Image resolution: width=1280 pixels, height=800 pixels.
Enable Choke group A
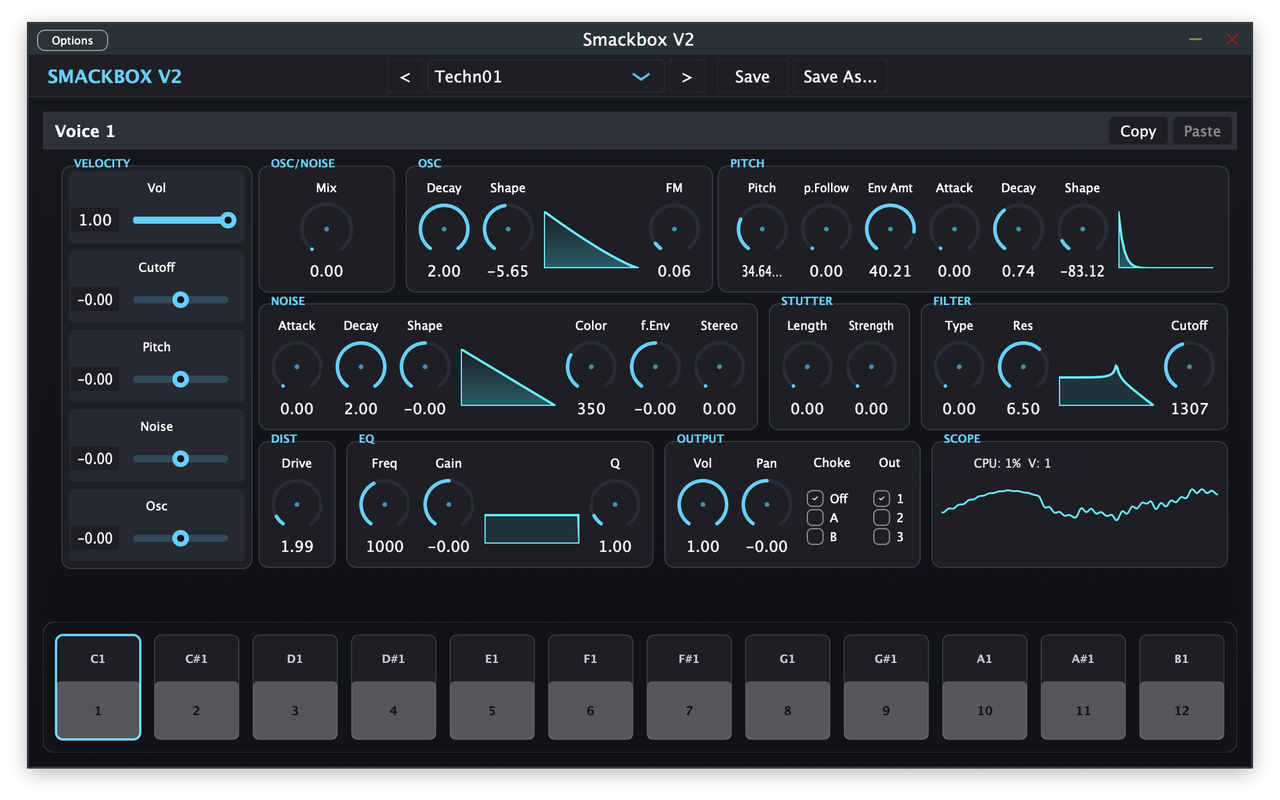(815, 517)
